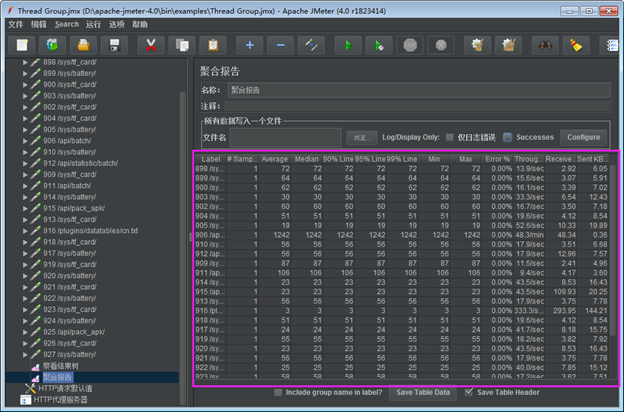The height and width of the screenshot is (412, 624).
Task: Expand the 912 /api/statistic/batch/ node
Action: click(x=25, y=163)
